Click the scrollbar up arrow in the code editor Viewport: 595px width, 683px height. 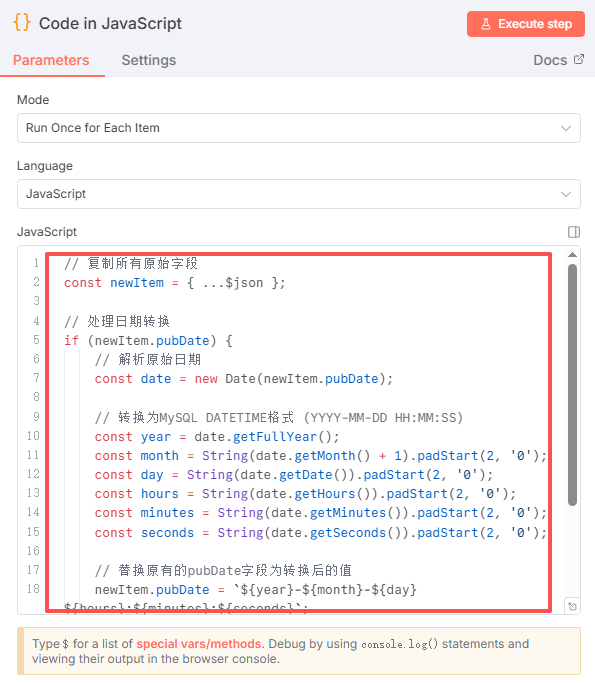tap(572, 254)
